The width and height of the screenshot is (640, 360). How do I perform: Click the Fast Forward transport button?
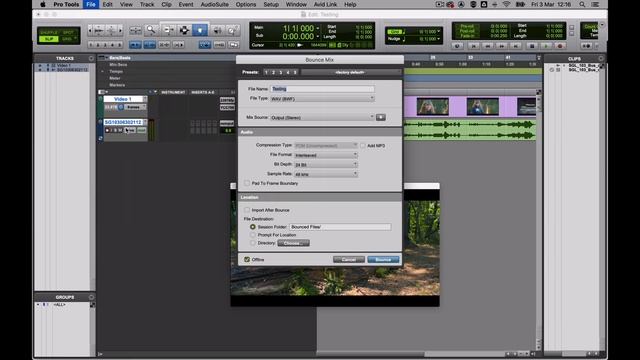click(x=502, y=46)
